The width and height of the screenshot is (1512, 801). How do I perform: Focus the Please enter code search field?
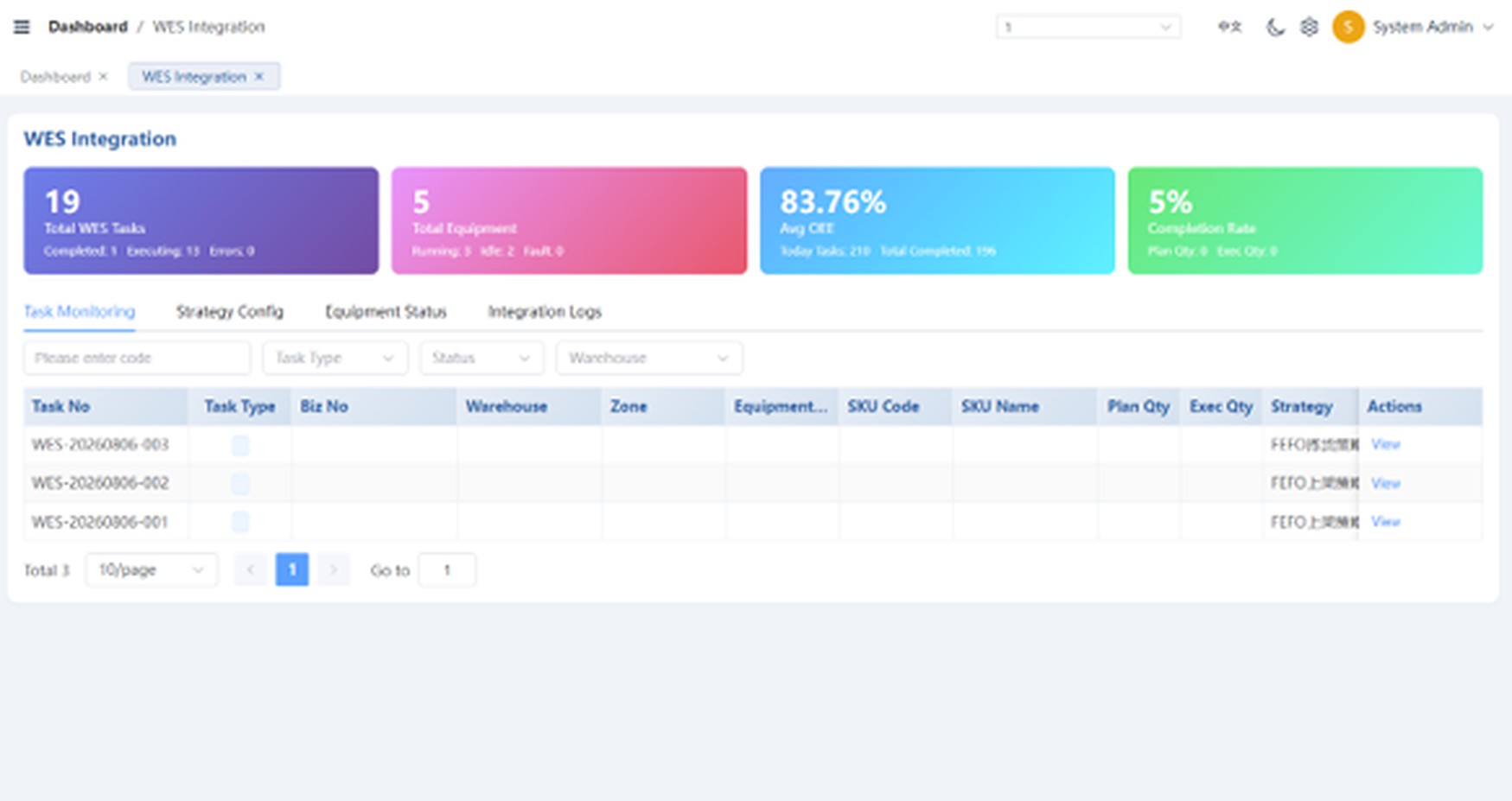[x=137, y=358]
